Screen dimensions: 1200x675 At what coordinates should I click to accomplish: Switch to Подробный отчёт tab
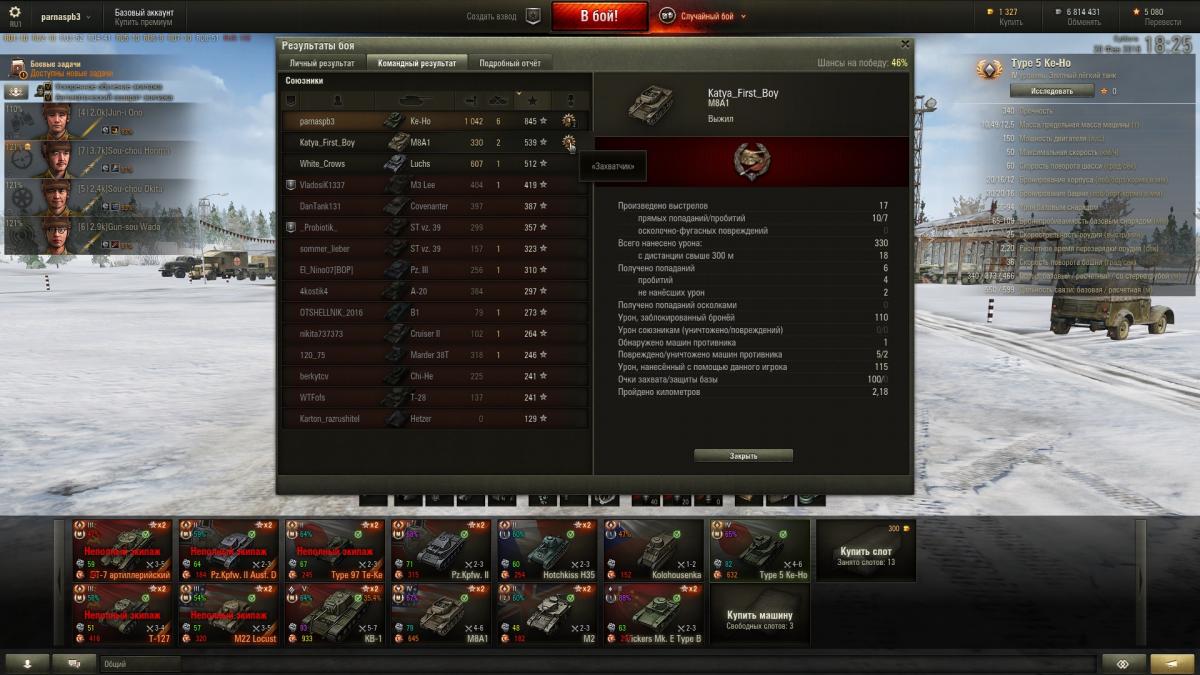pos(510,63)
